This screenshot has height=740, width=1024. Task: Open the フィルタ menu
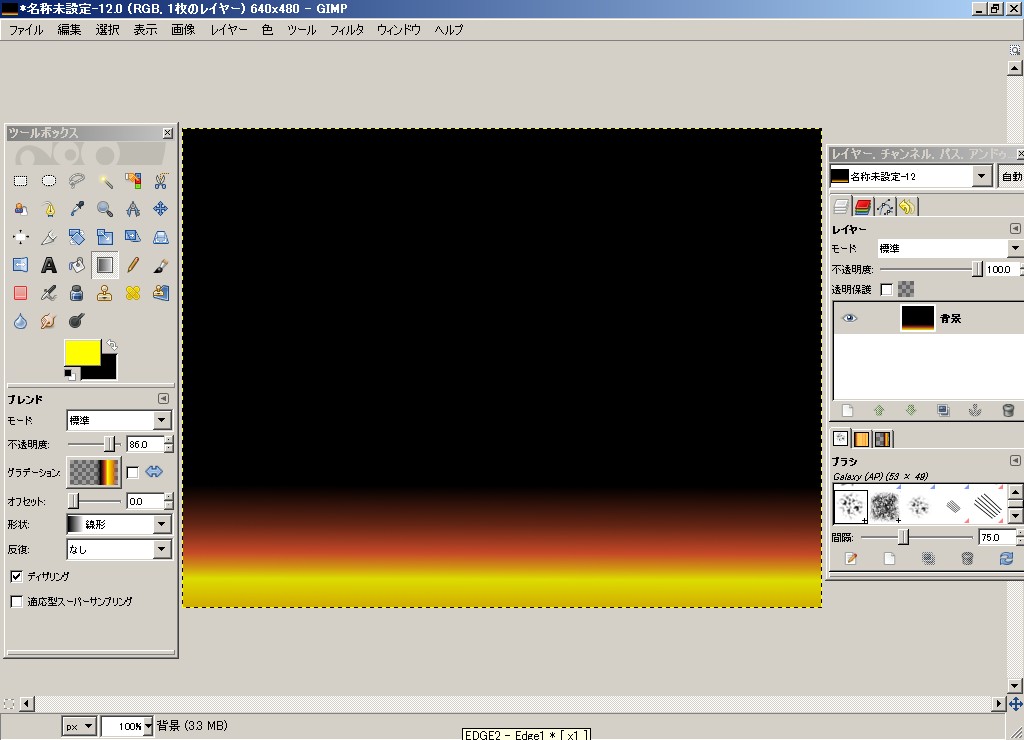[347, 30]
